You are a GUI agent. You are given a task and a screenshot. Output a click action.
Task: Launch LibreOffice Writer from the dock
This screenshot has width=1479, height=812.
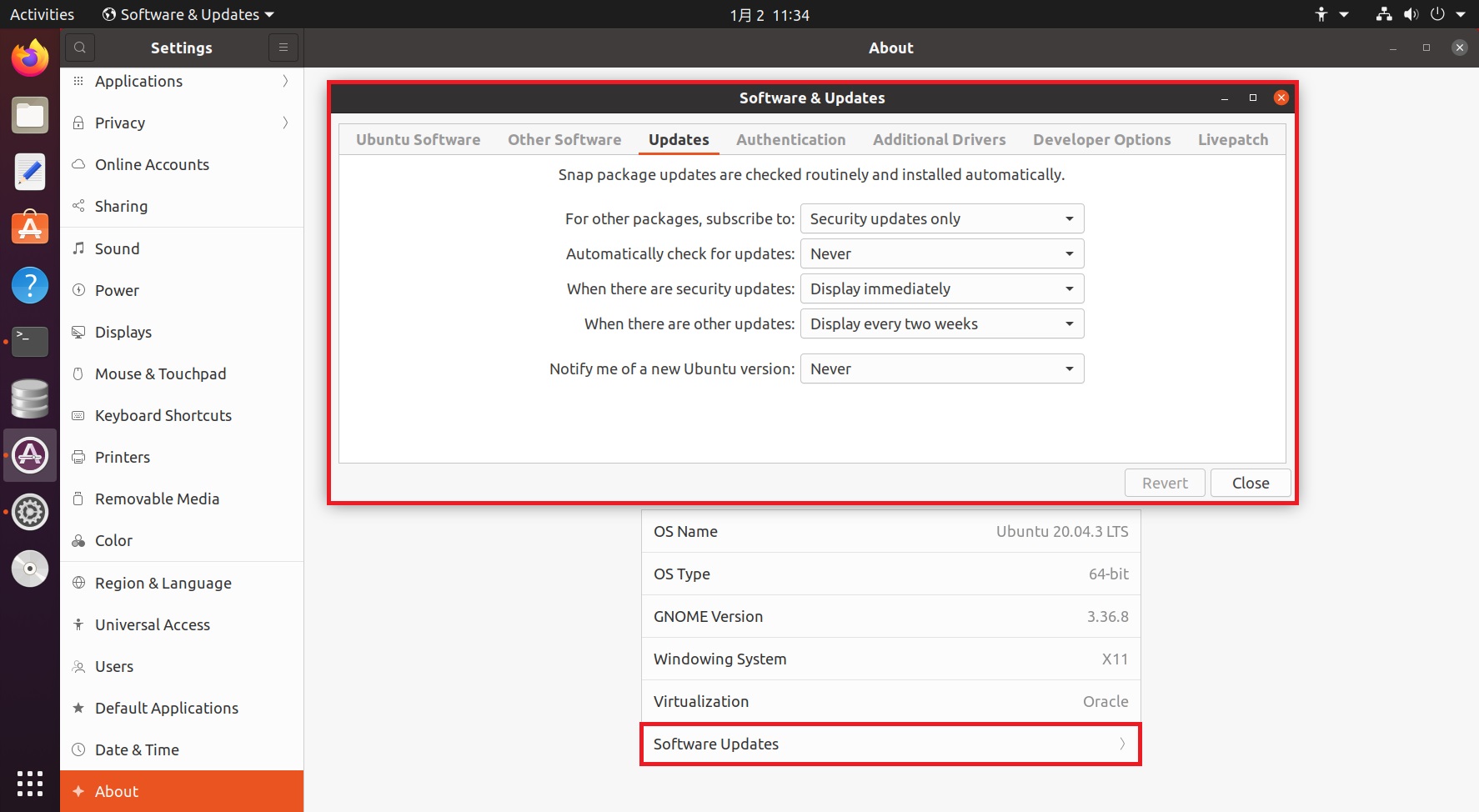pos(30,172)
